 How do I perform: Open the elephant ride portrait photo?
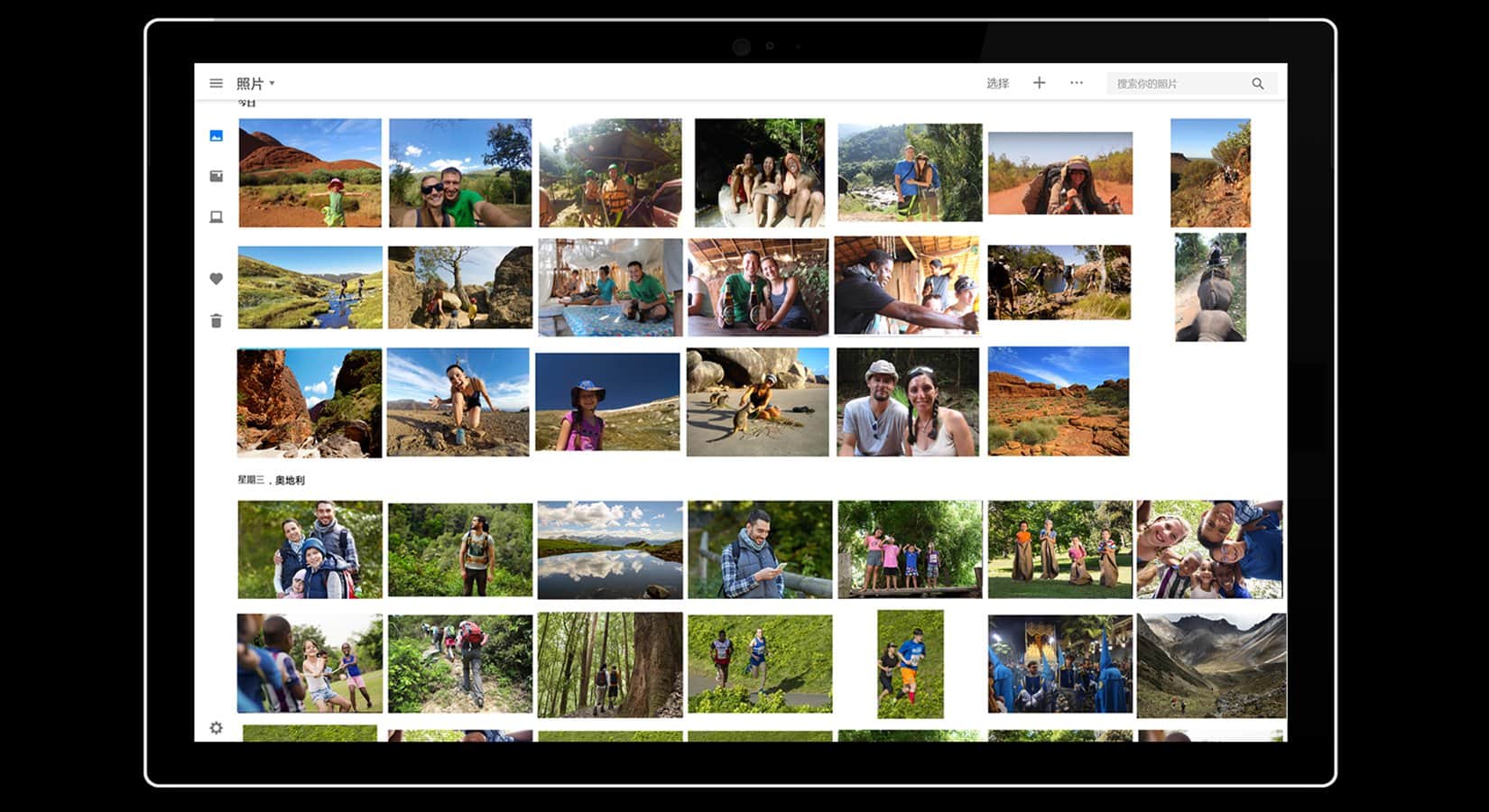(1209, 287)
